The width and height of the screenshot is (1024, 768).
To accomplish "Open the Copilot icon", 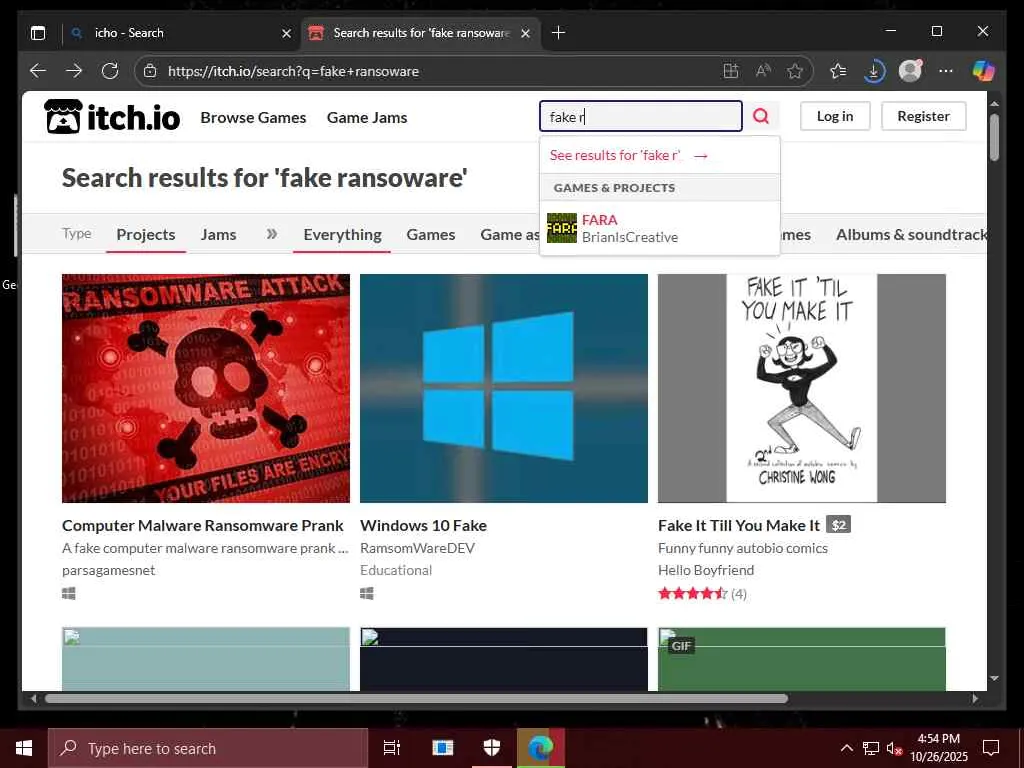I will (983, 71).
